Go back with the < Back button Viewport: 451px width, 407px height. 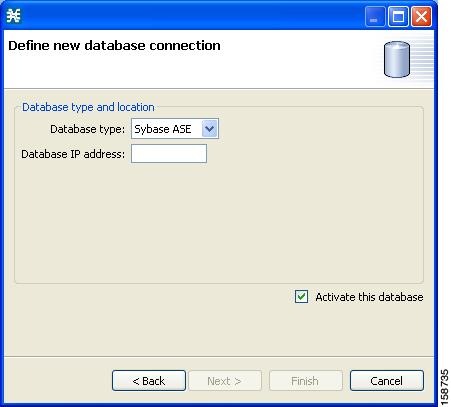click(149, 380)
